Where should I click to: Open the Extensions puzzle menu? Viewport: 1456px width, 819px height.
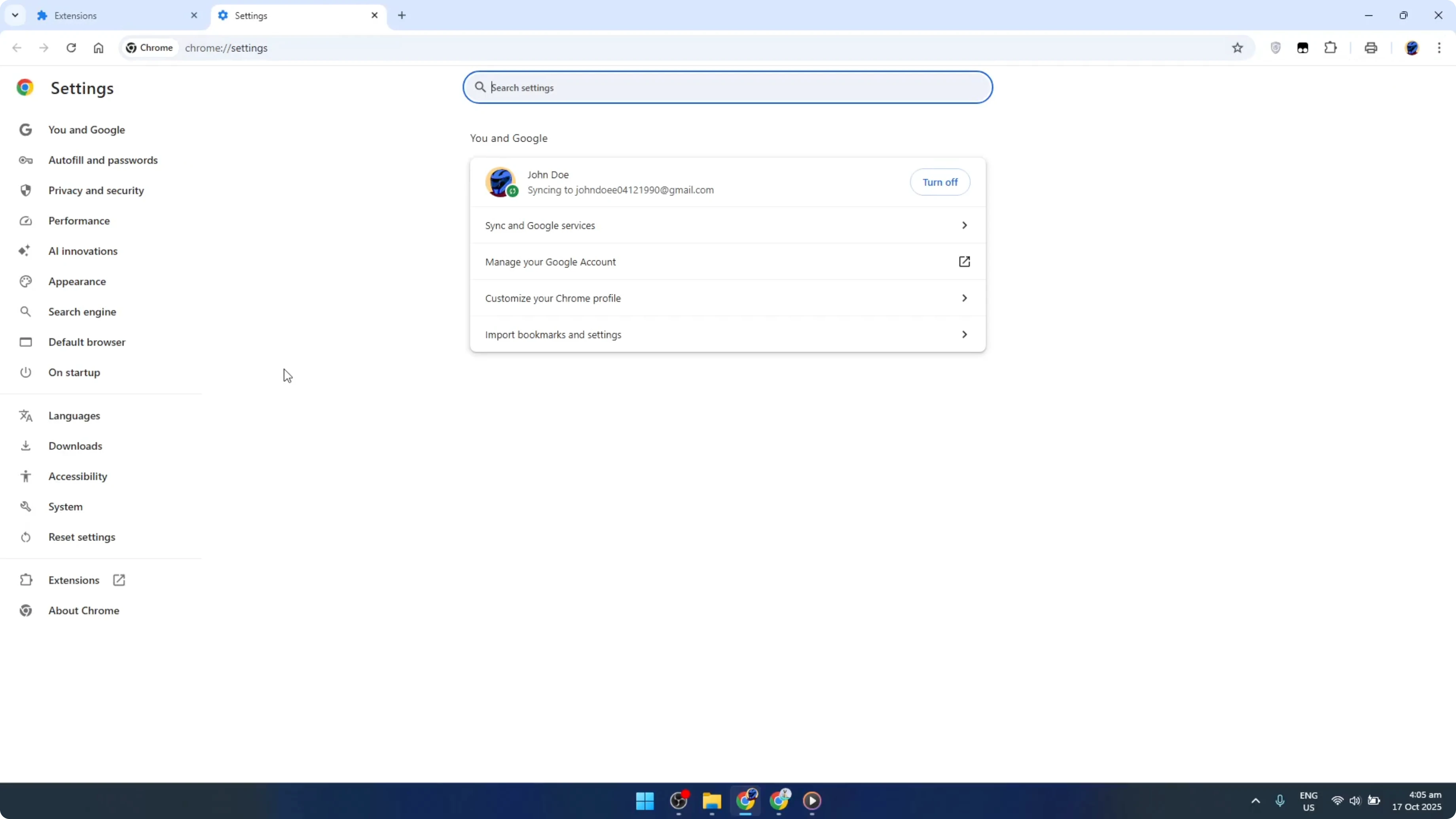click(1331, 48)
